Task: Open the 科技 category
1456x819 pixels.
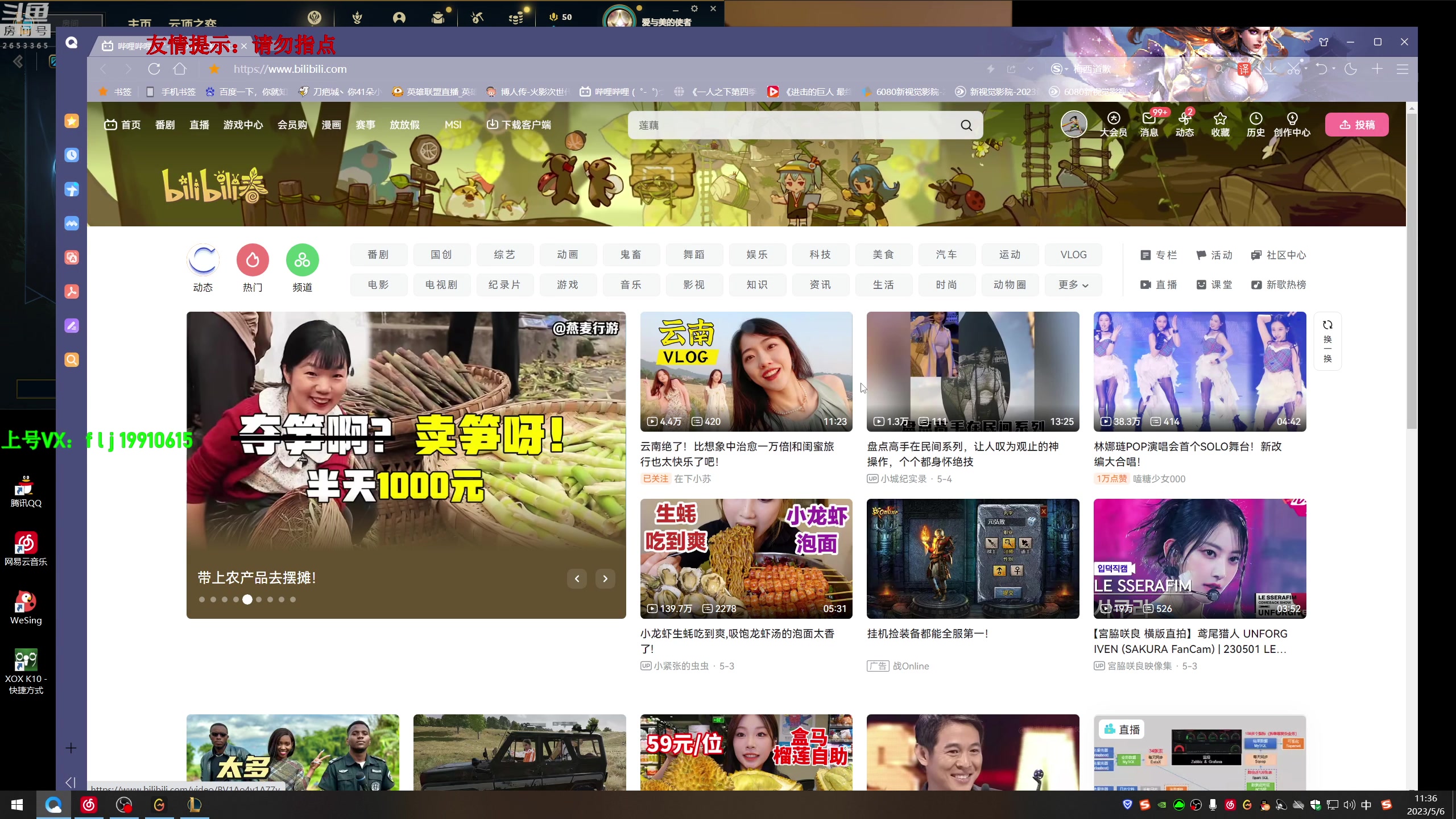Action: pyautogui.click(x=820, y=255)
